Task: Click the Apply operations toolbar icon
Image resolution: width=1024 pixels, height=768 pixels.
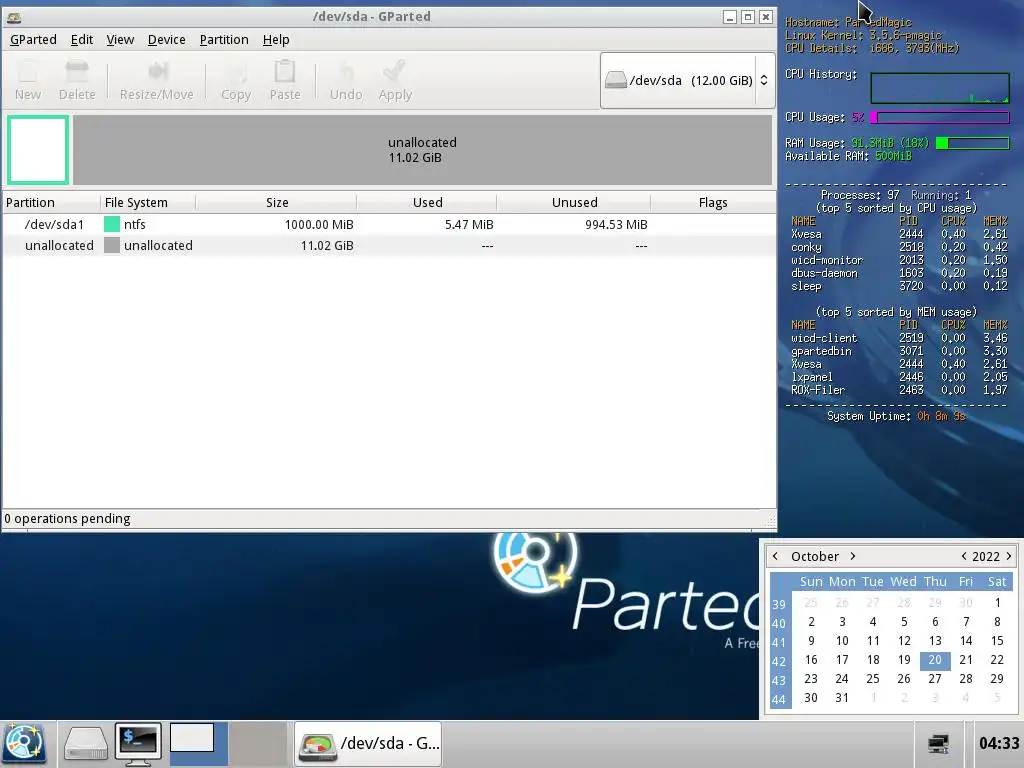Action: (395, 80)
